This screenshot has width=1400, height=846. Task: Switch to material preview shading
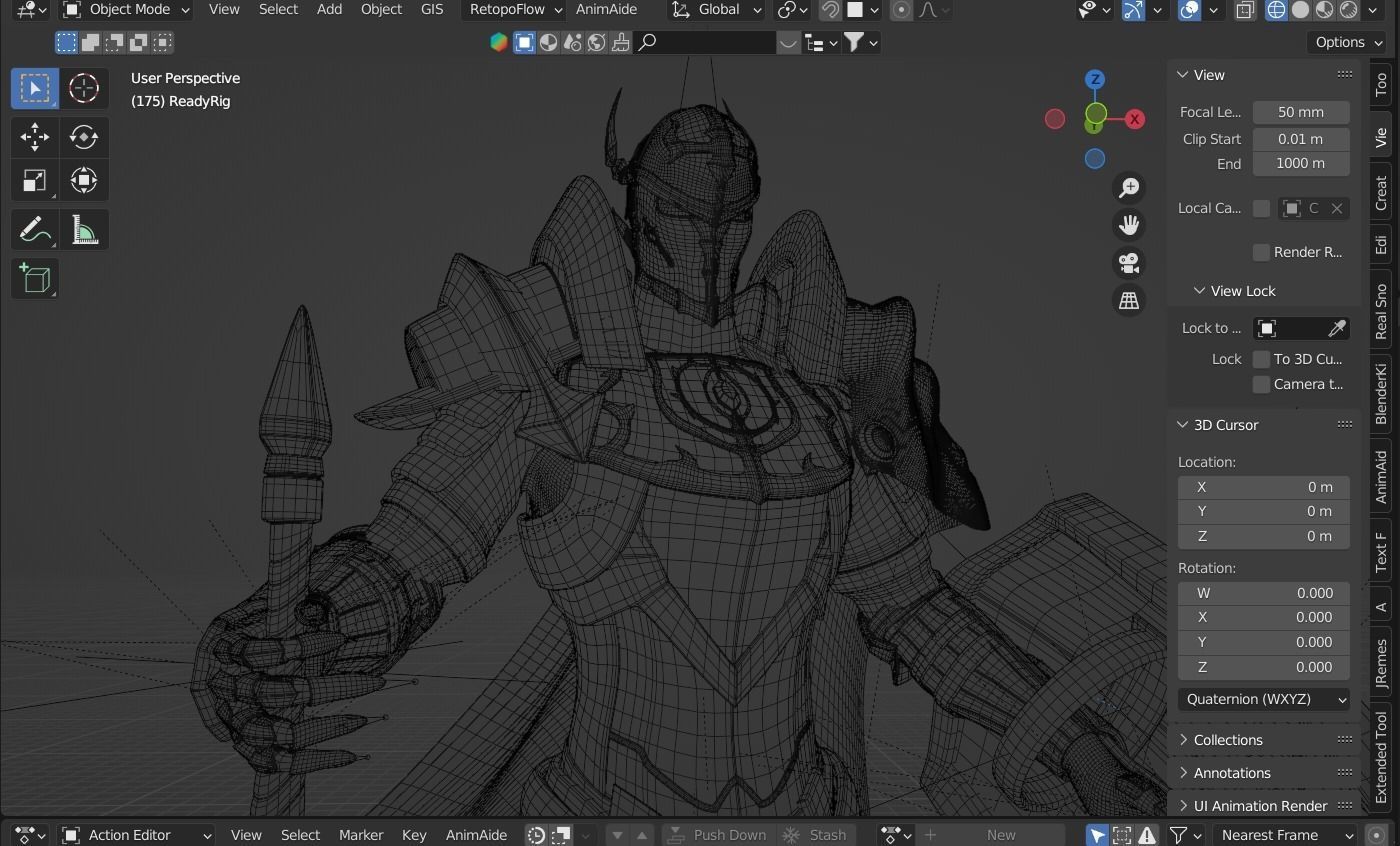tap(1325, 10)
